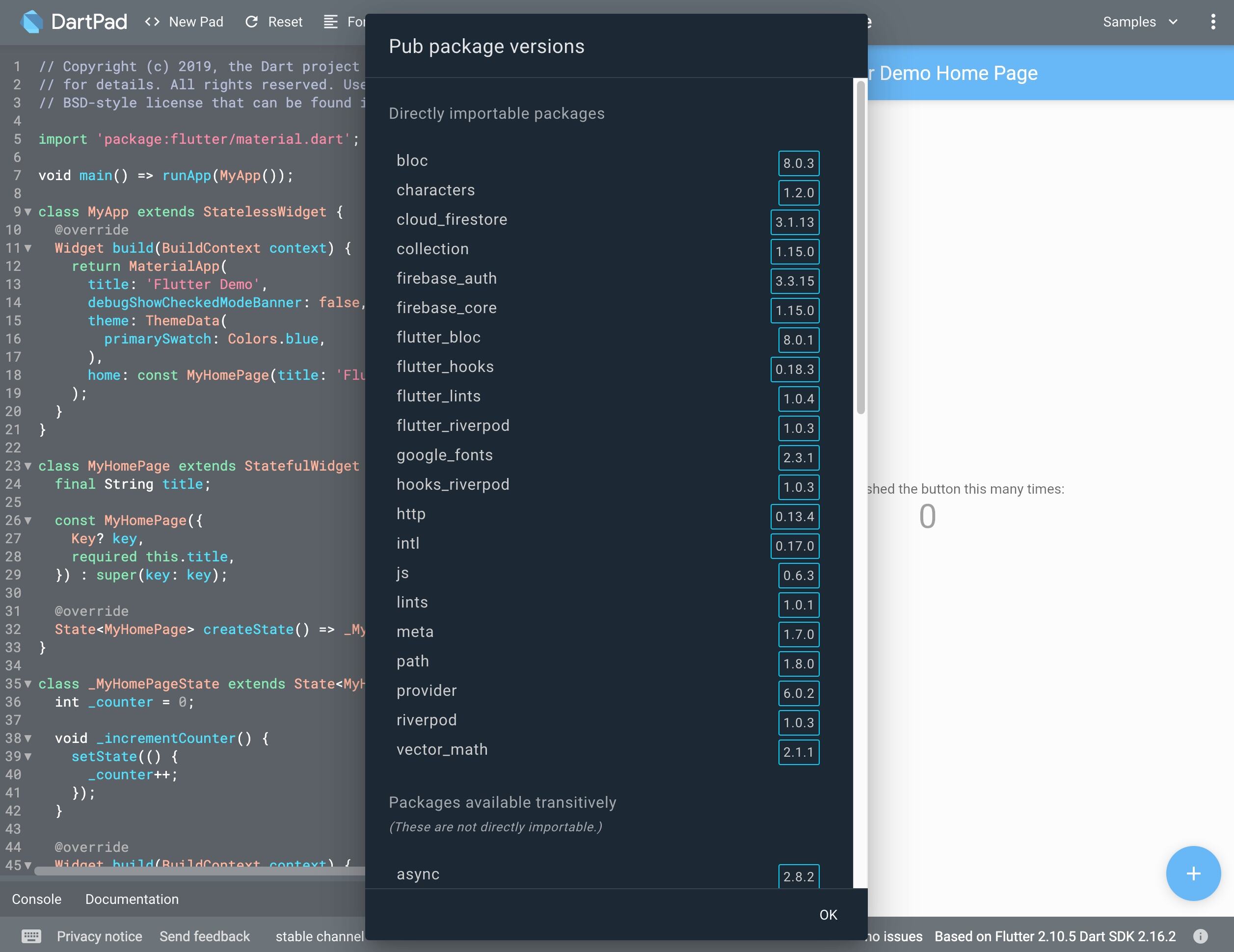The width and height of the screenshot is (1234, 952).
Task: Open the vertical three-dot more menu
Action: [1212, 22]
